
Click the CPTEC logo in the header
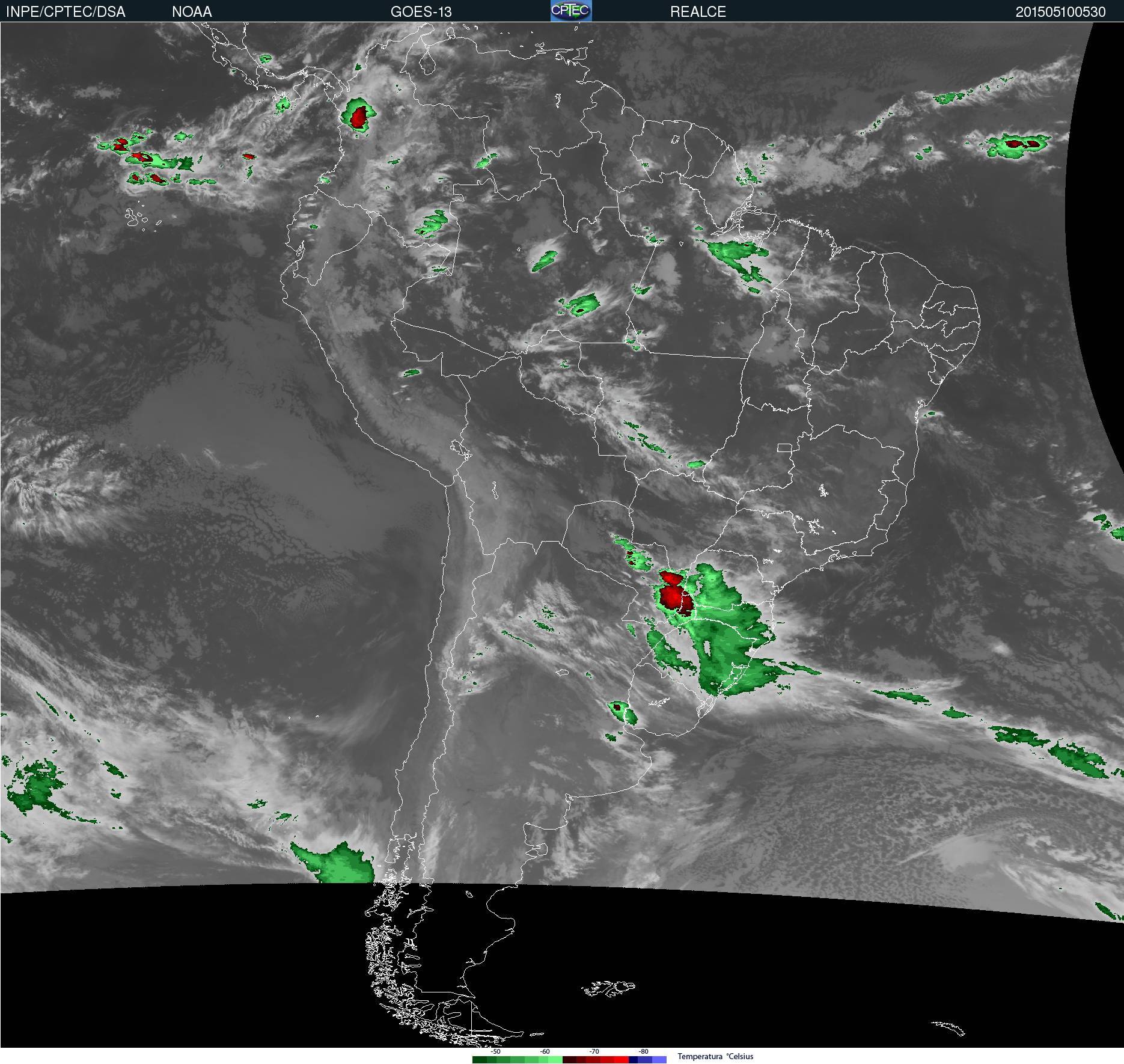[571, 11]
